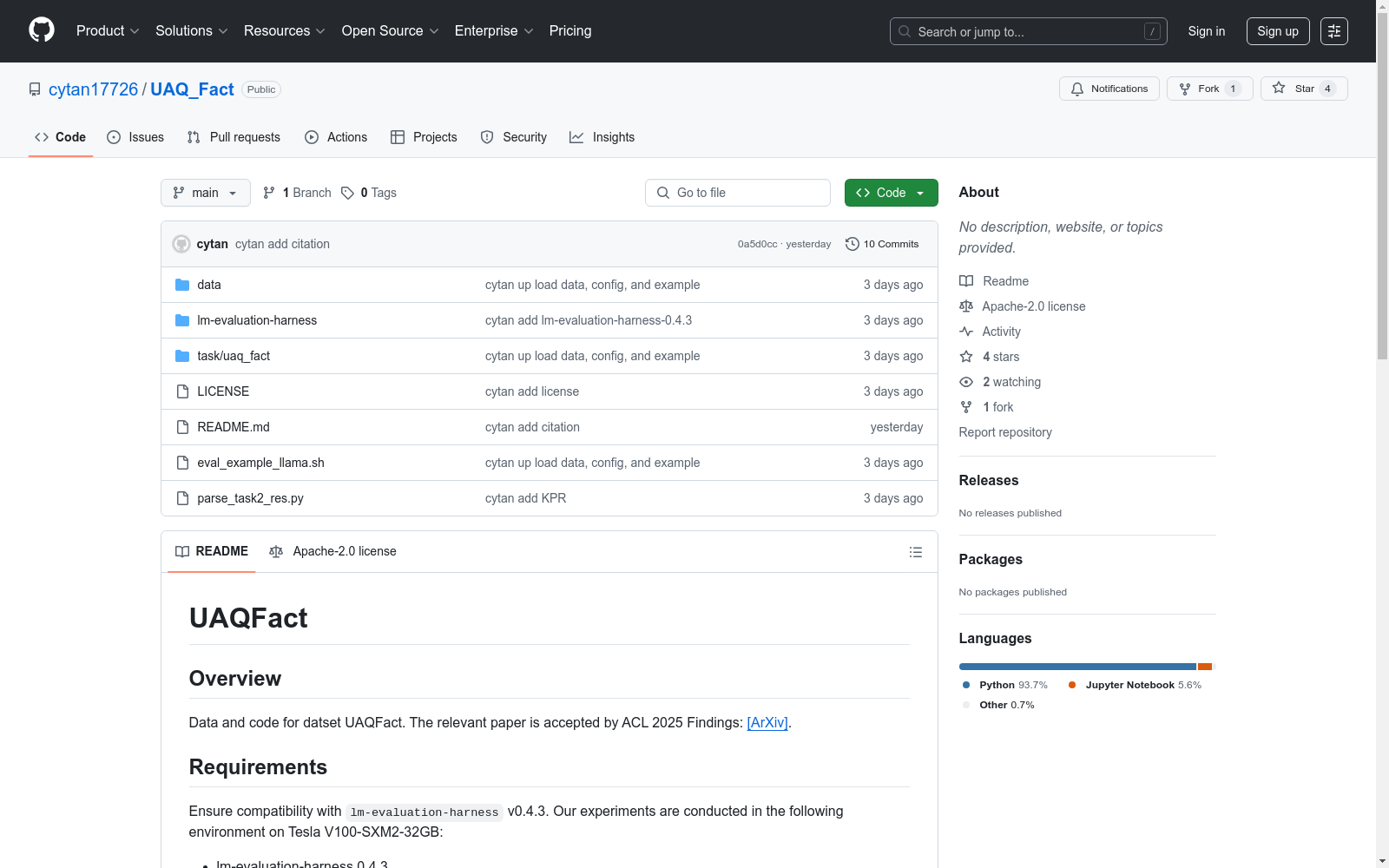
Task: Open the cytan17726 owner profile link
Action: click(x=94, y=89)
